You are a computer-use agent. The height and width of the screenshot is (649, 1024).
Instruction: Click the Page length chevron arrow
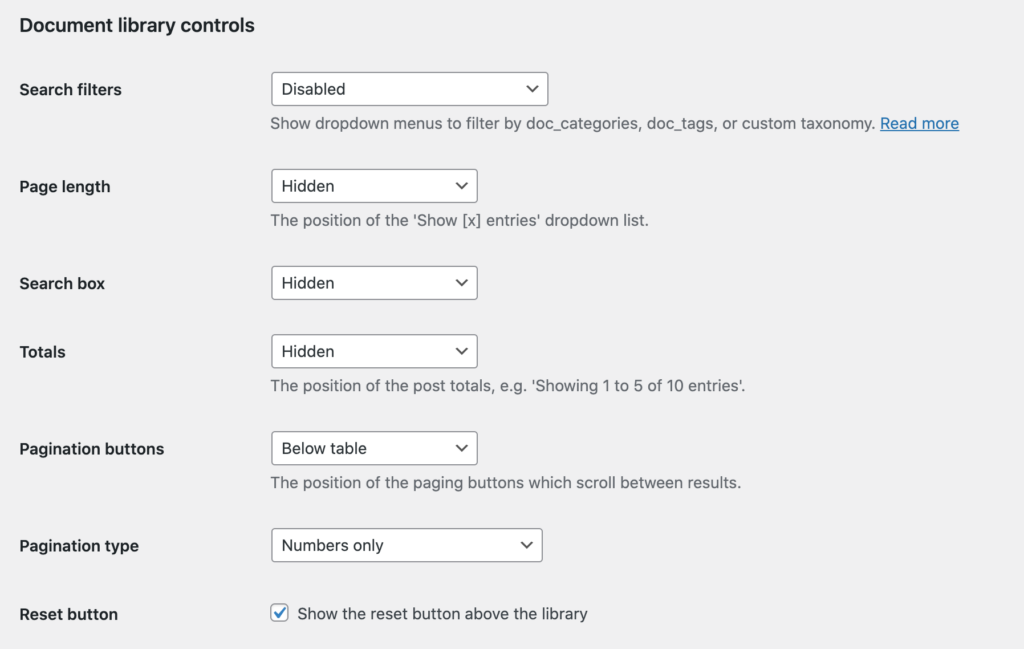point(462,186)
